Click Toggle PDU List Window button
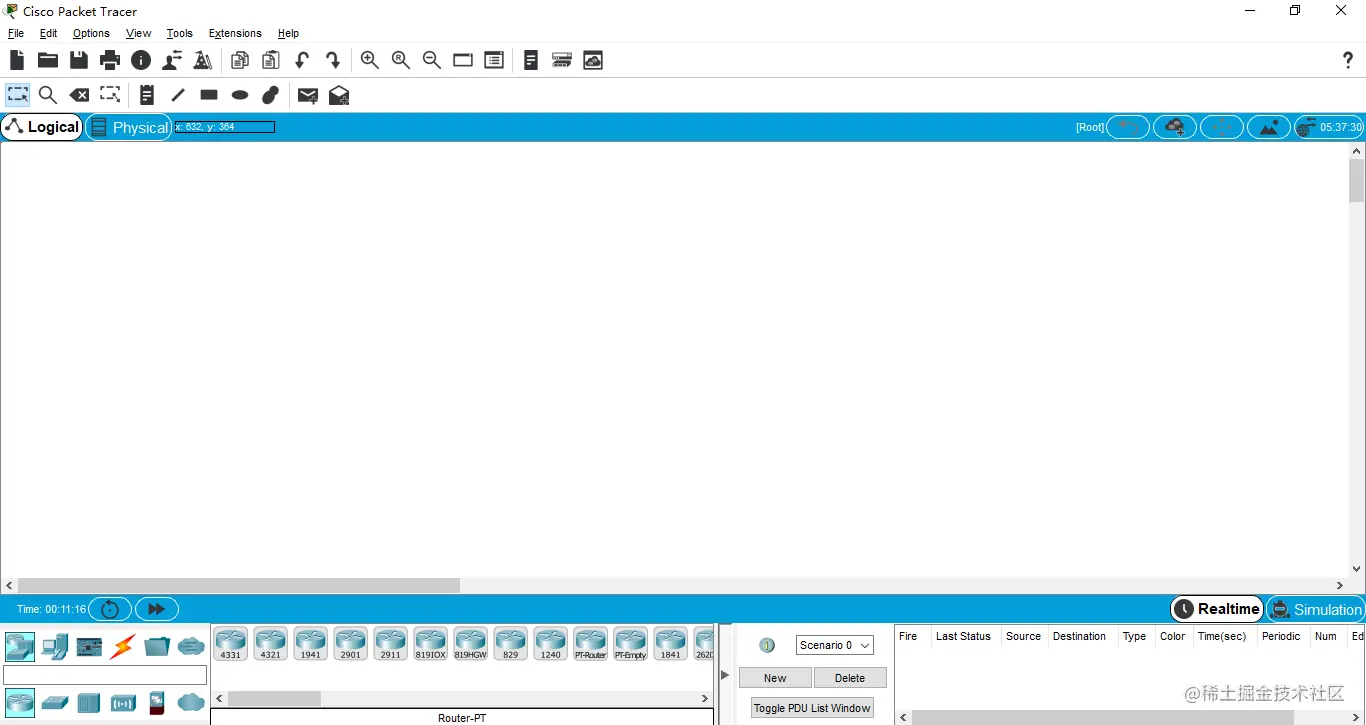Image resolution: width=1366 pixels, height=725 pixels. (x=812, y=708)
